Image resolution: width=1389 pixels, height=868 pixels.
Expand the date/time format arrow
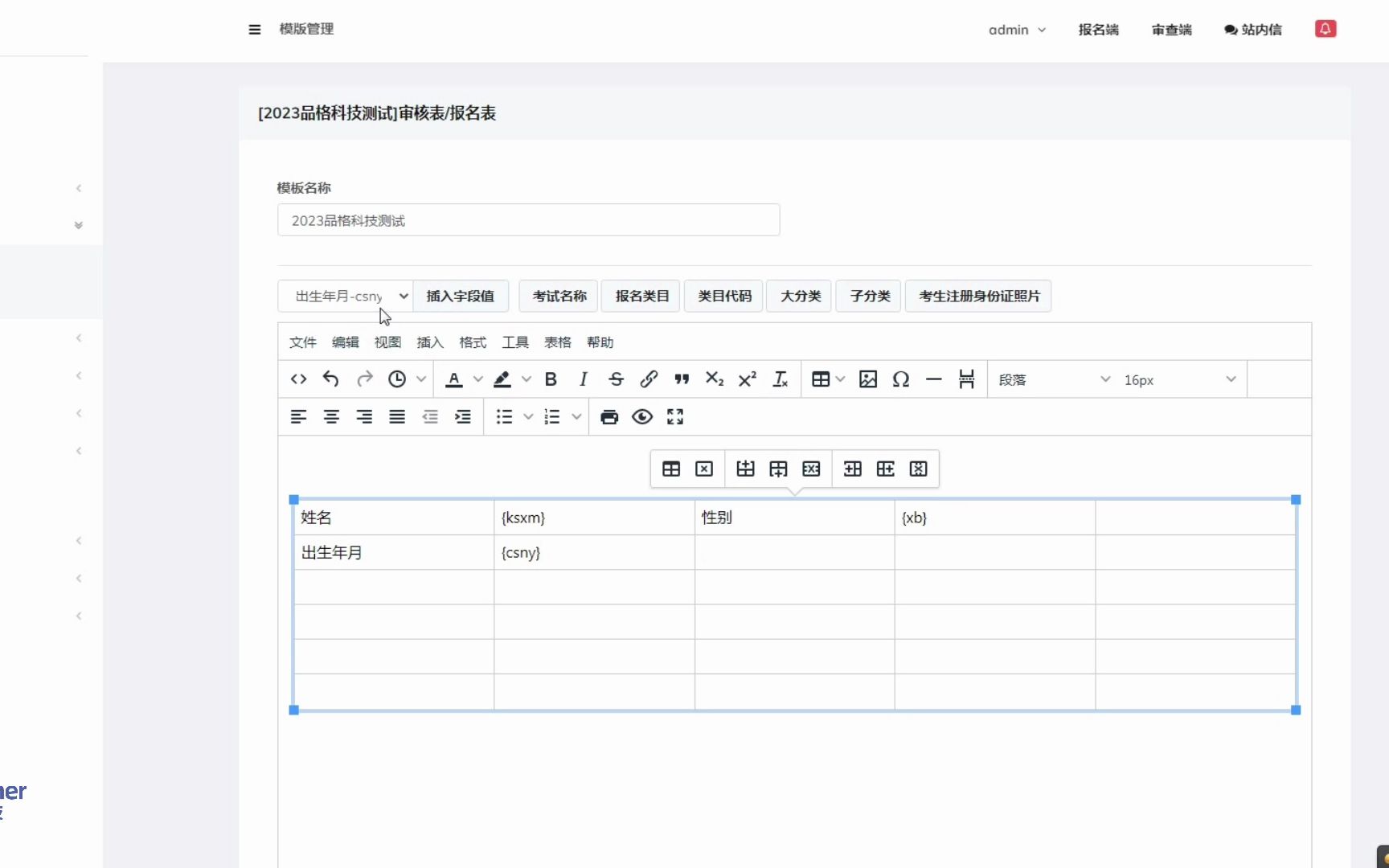(x=420, y=379)
